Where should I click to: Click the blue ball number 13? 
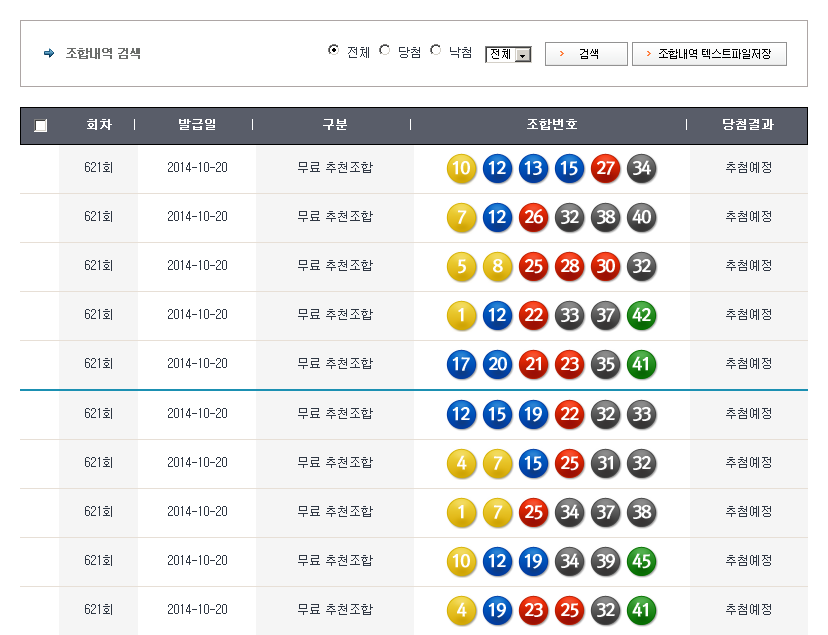coord(533,168)
